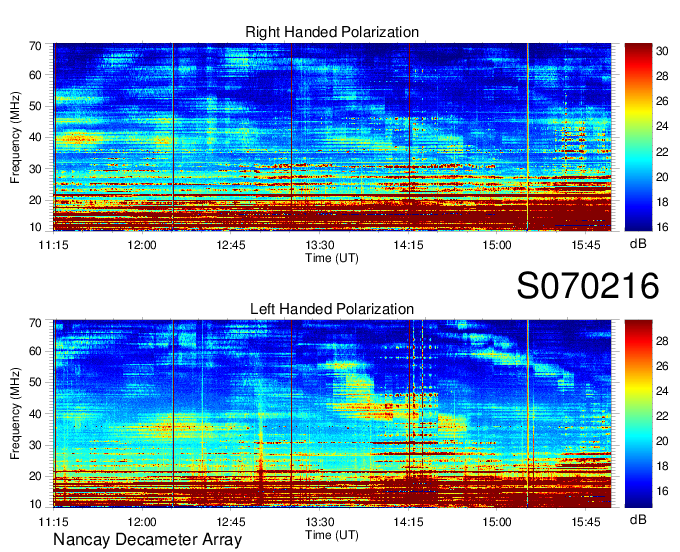
Task: Click the 'Left Handed Polarization' title
Action: [x=332, y=309]
